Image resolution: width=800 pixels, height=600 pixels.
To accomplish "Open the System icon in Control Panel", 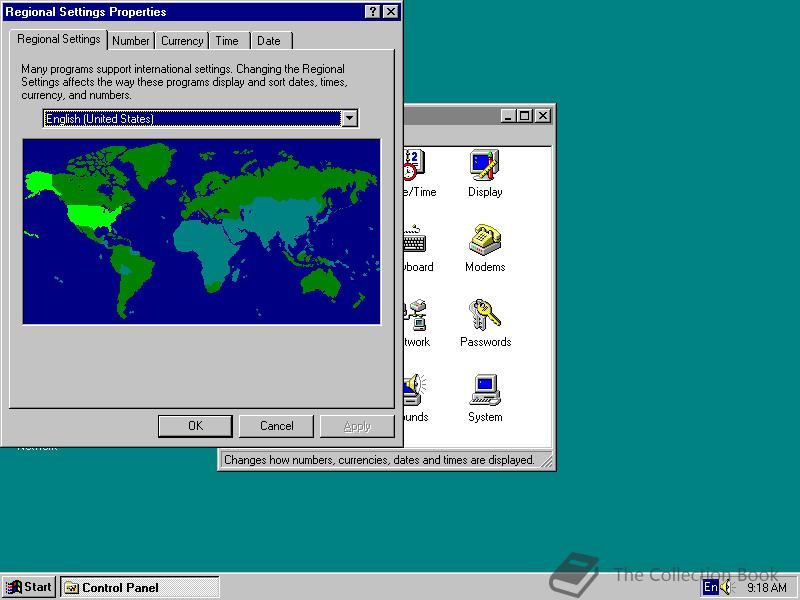I will point(485,398).
